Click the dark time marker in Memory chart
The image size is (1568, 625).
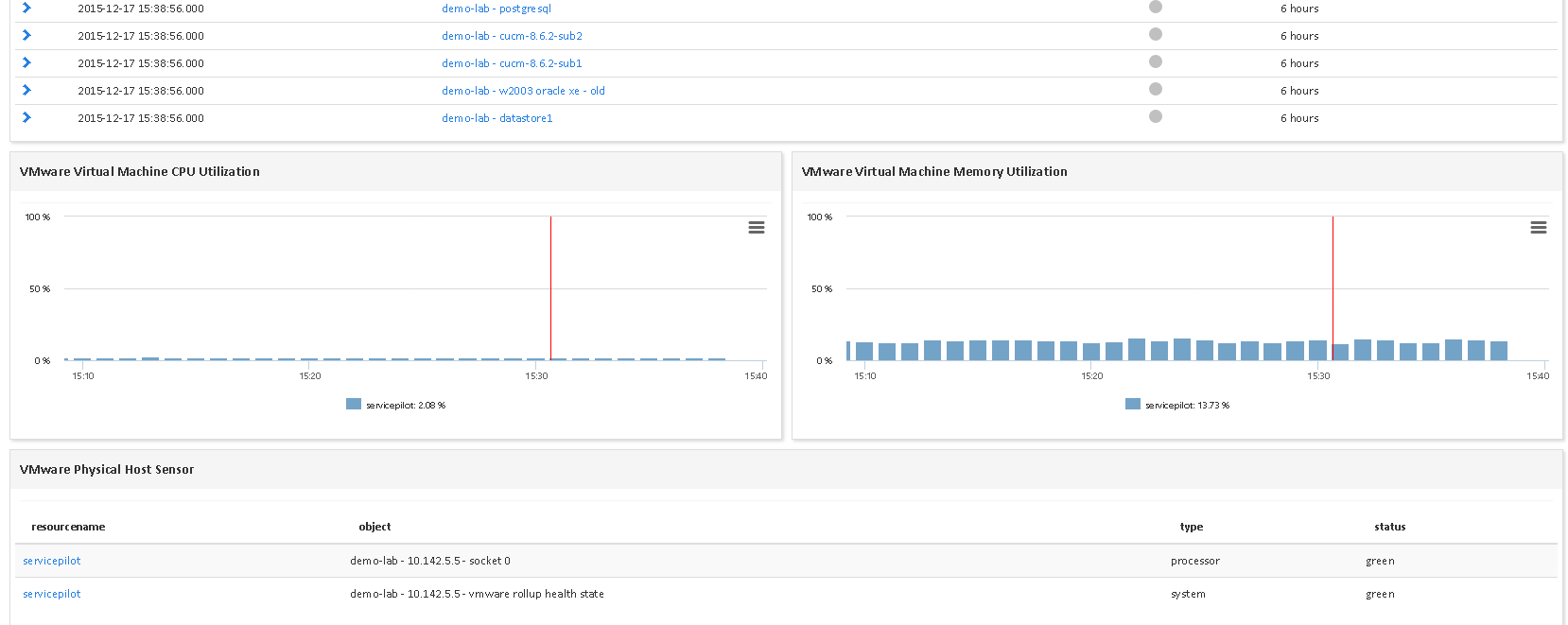(x=1333, y=288)
